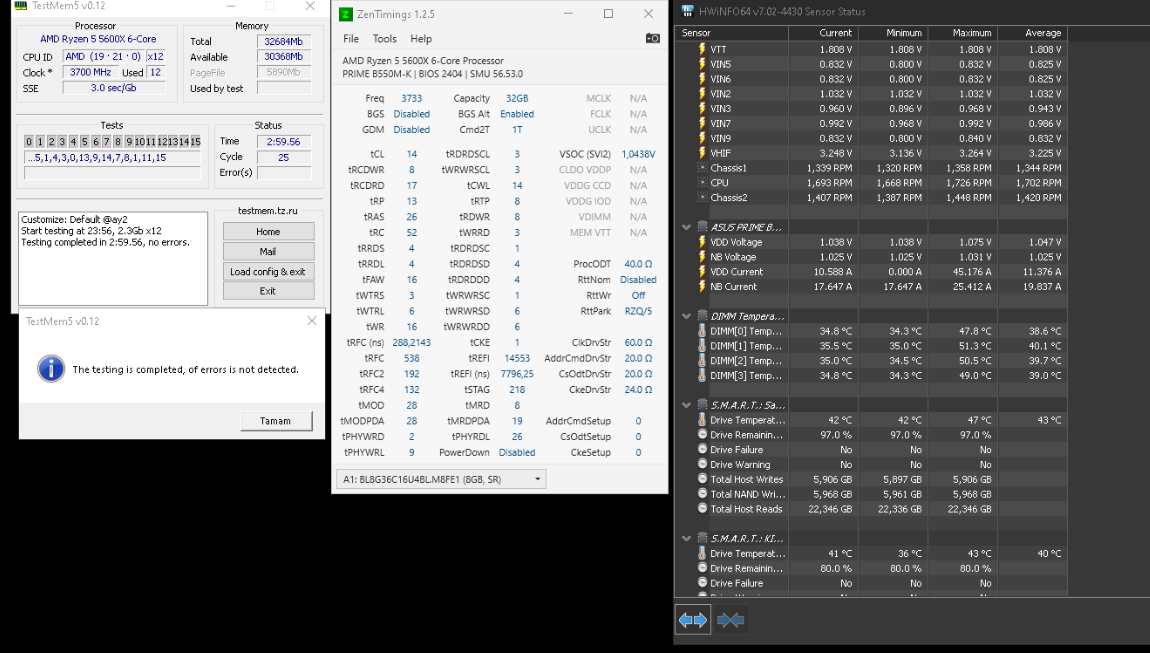1150x653 pixels.
Task: Click the testmem.tz.ru label
Action: 268,211
